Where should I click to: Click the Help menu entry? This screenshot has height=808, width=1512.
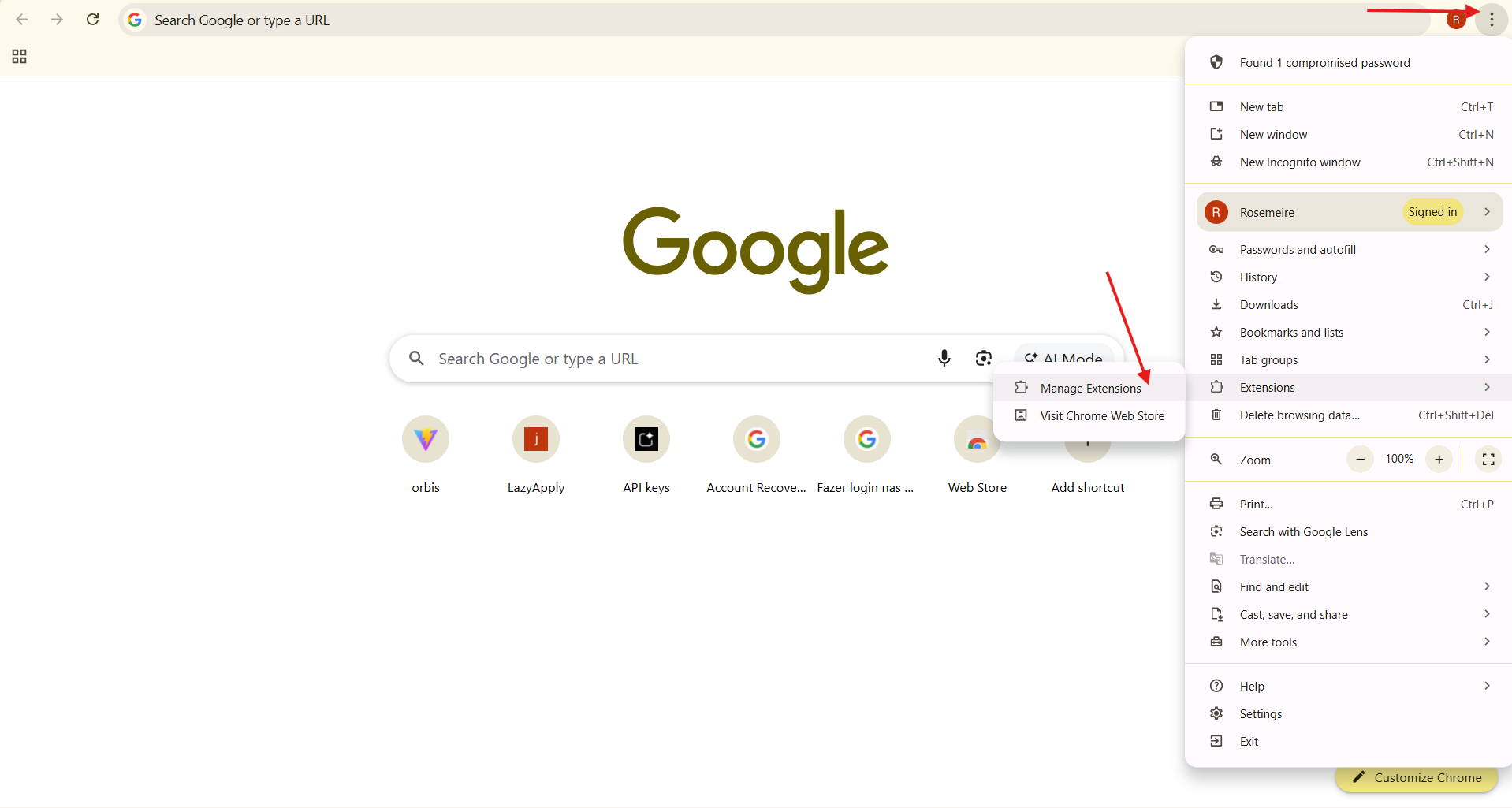pyautogui.click(x=1350, y=686)
